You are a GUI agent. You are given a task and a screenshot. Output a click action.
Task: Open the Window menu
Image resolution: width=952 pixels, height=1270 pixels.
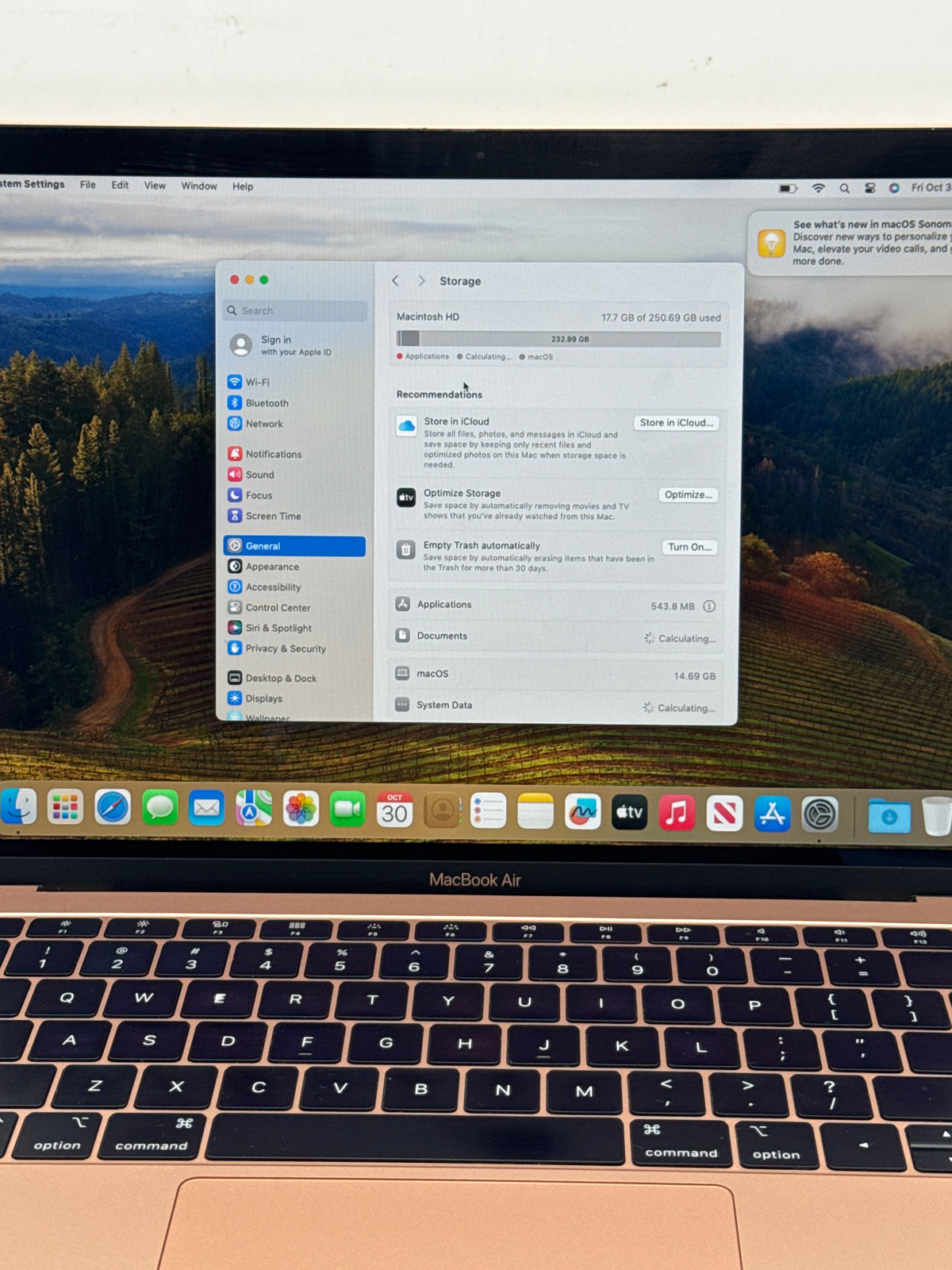(x=198, y=186)
